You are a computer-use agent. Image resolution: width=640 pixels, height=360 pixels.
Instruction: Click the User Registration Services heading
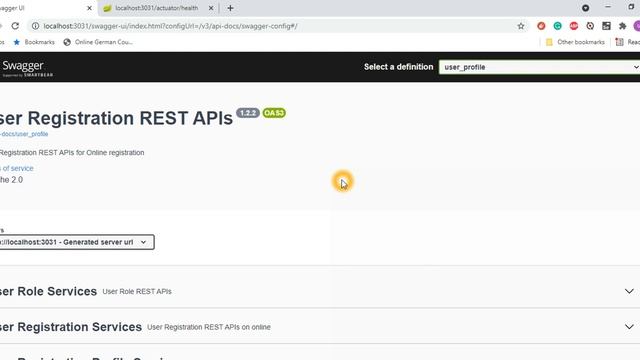coord(71,327)
